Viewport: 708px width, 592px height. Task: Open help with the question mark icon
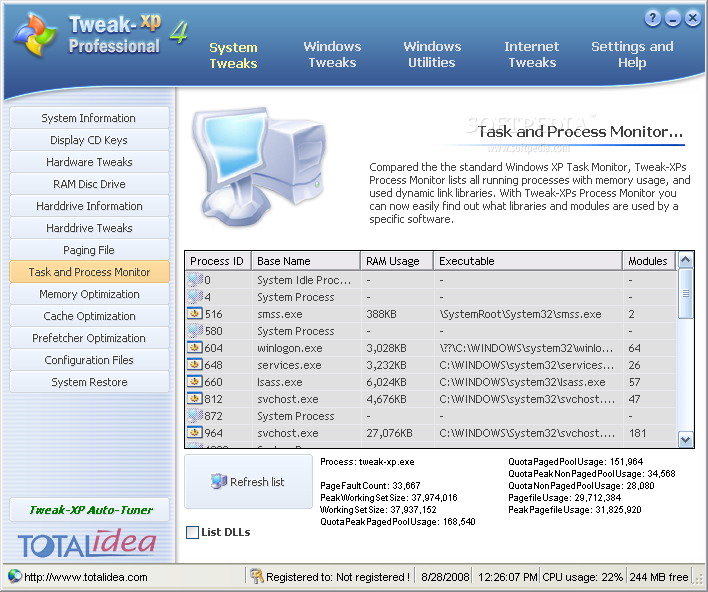pos(652,19)
